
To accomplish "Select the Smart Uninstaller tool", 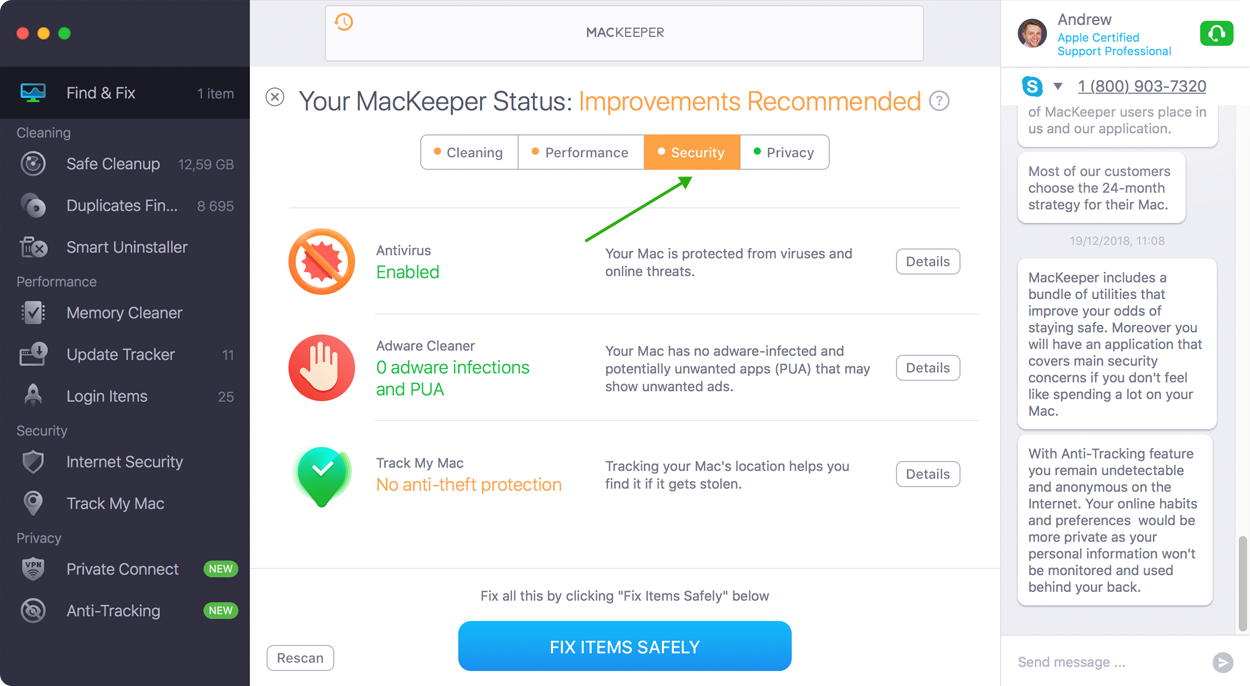I will pos(125,247).
